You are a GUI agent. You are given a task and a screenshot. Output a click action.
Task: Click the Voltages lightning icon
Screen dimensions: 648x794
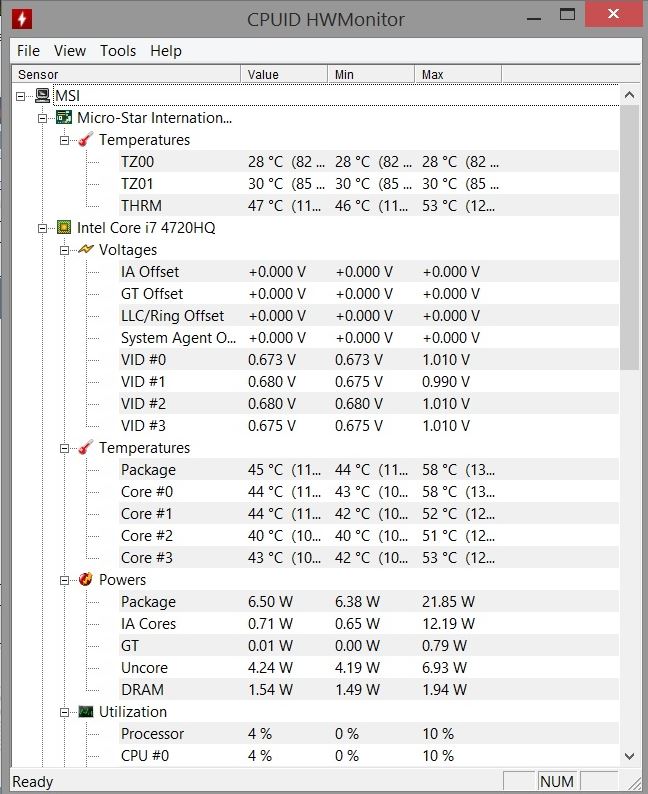(86, 250)
